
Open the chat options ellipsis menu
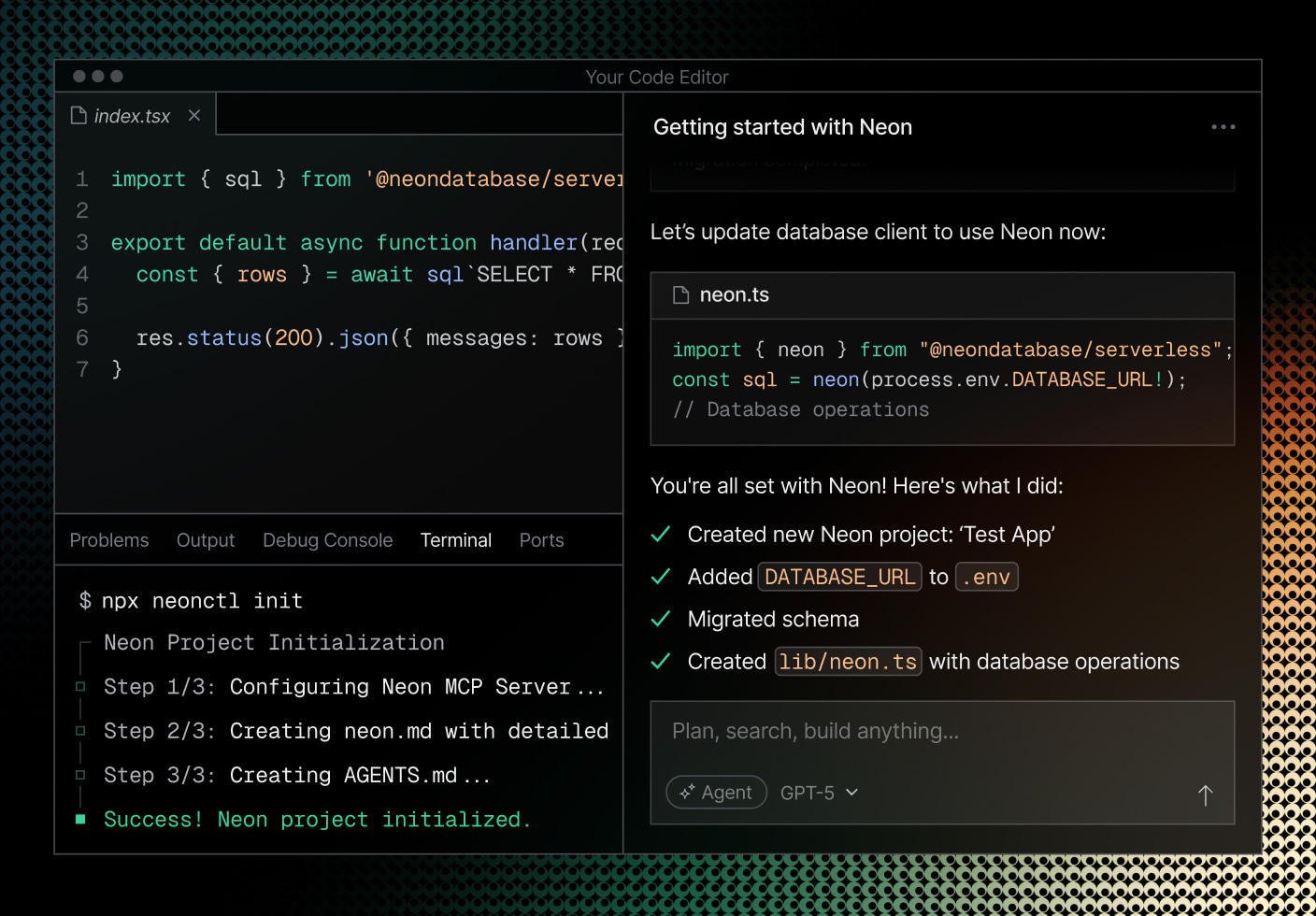coord(1223,126)
